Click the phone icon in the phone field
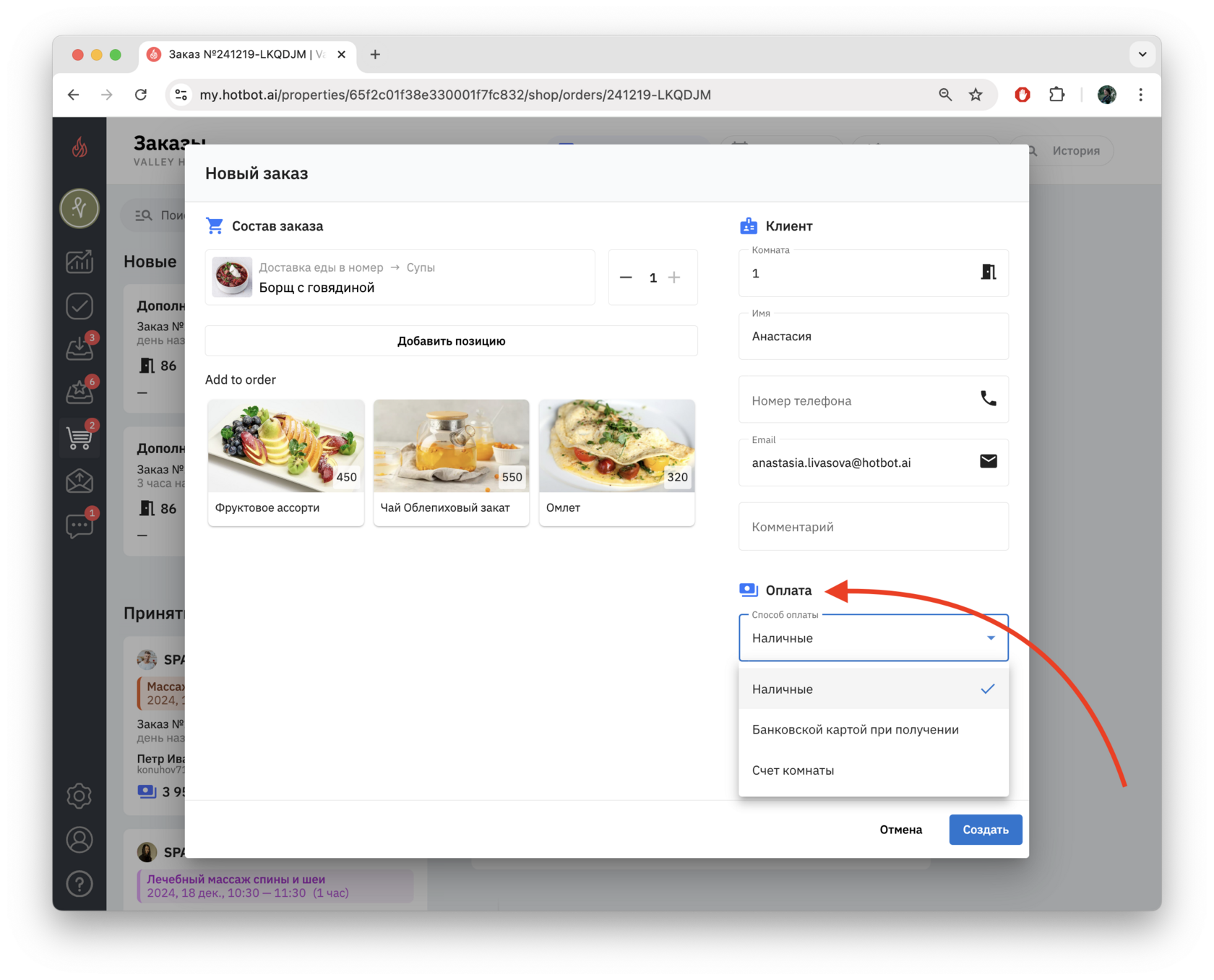Viewport: 1214px width, 980px height. pyautogui.click(x=989, y=398)
